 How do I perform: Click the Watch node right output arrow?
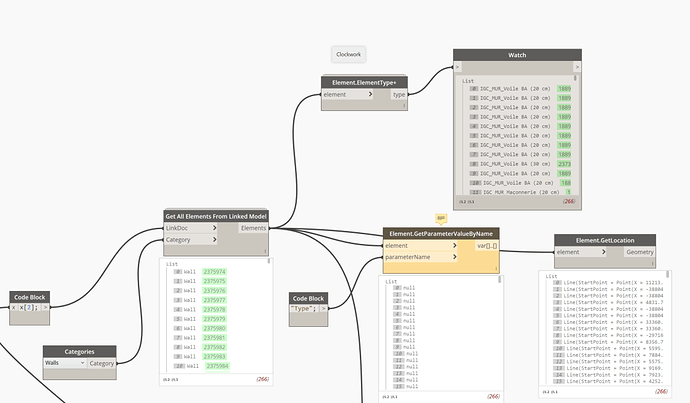point(577,67)
